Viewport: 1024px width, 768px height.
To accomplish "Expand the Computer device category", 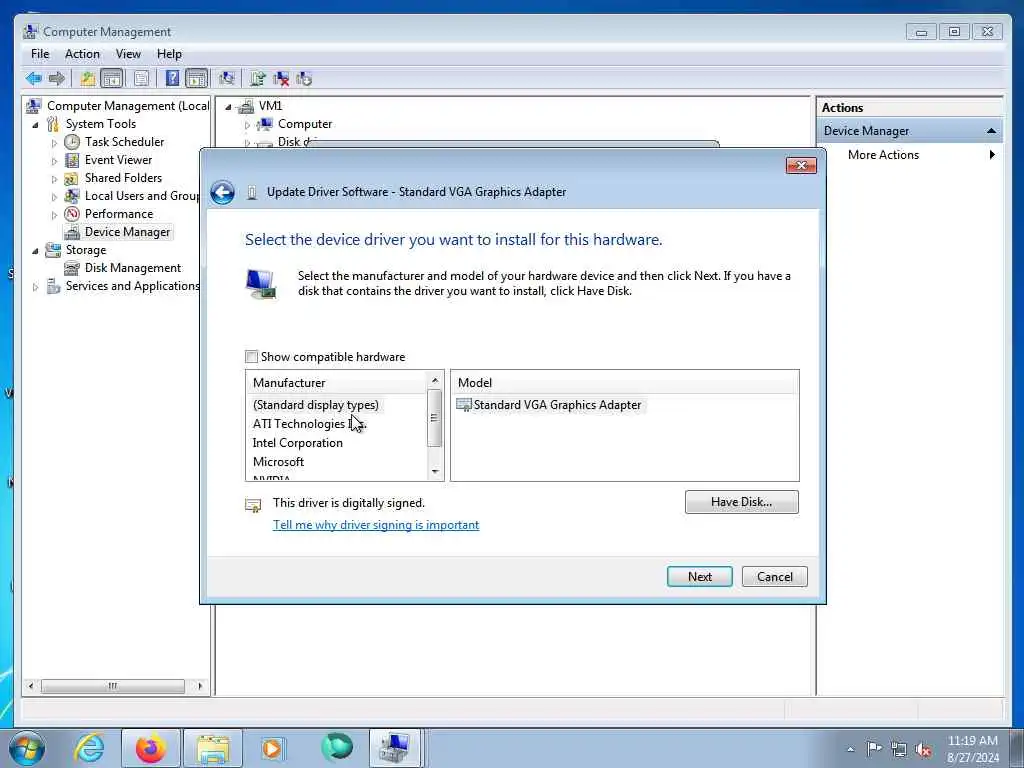I will coord(247,125).
